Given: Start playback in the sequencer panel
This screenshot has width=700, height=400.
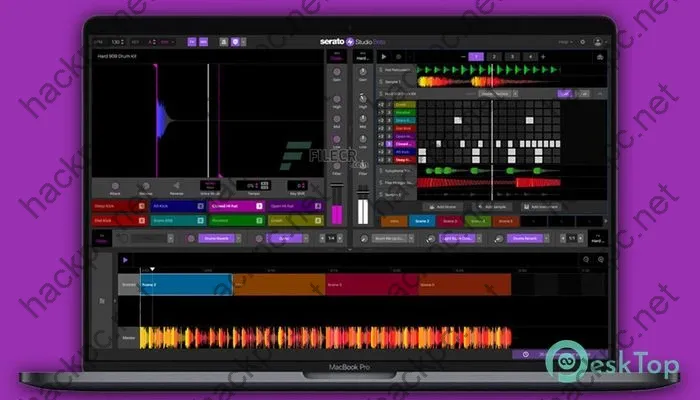Looking at the screenshot, I should (x=383, y=57).
